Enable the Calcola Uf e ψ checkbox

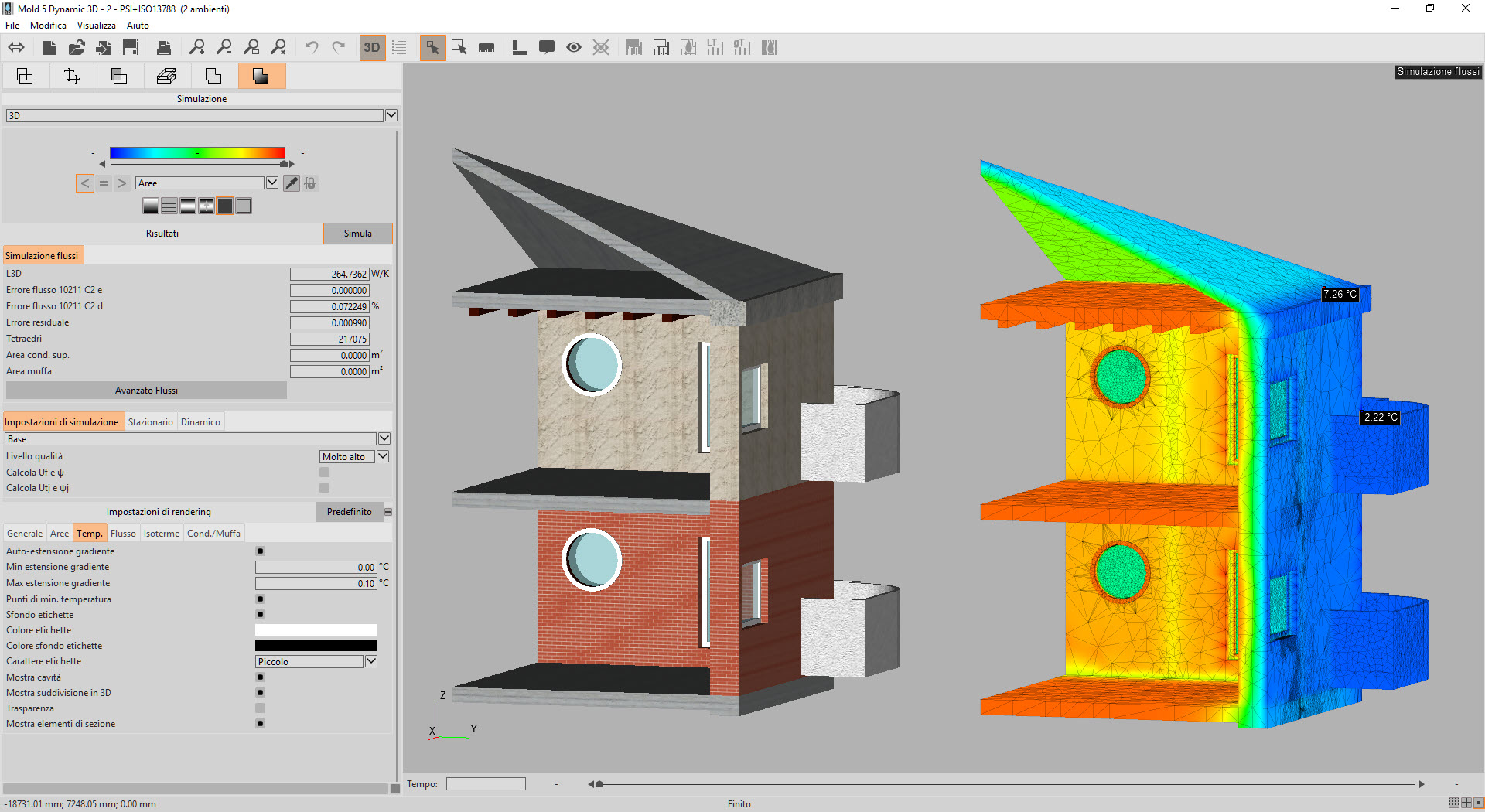[324, 473]
